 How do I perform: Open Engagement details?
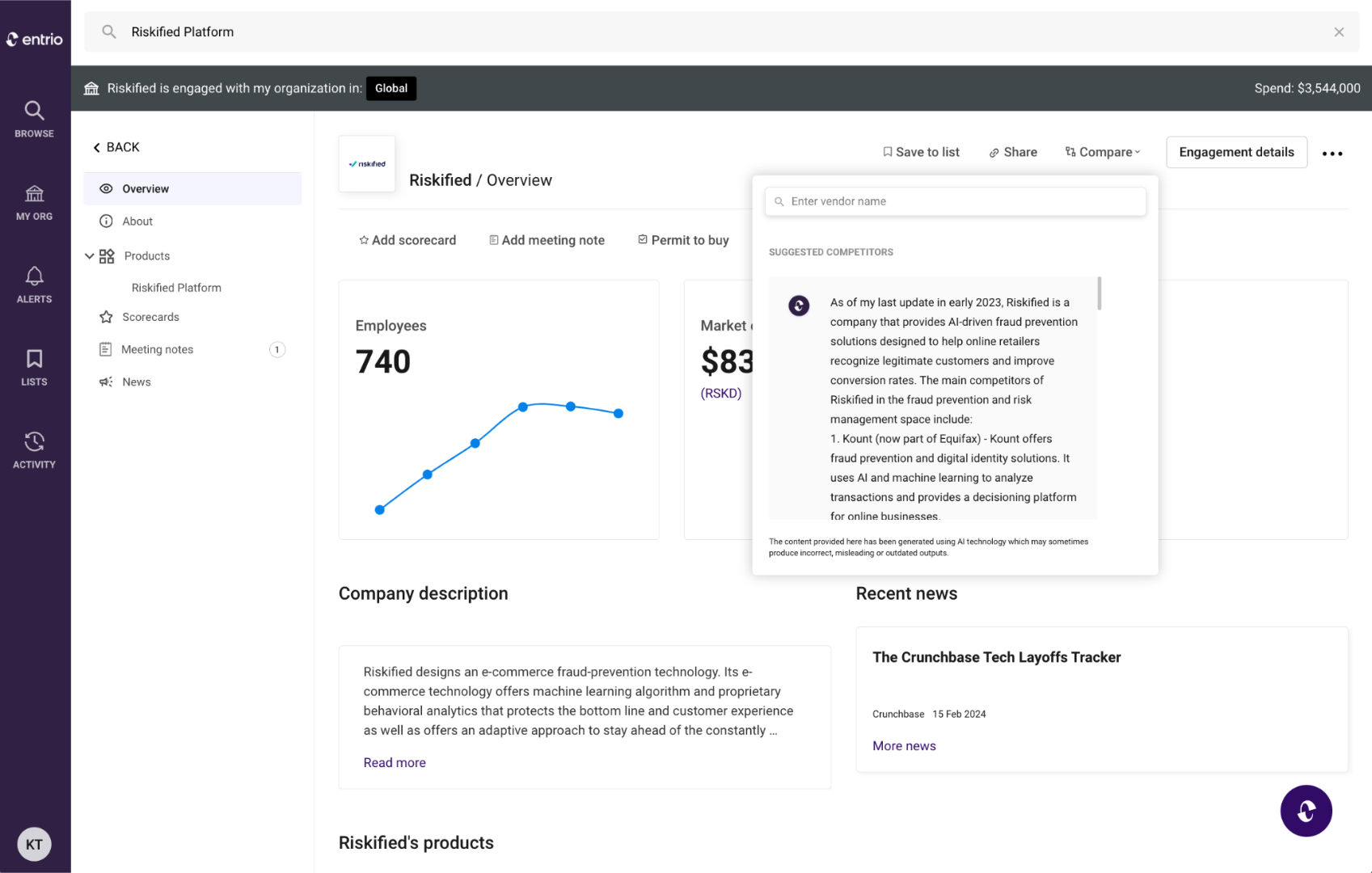coord(1236,152)
